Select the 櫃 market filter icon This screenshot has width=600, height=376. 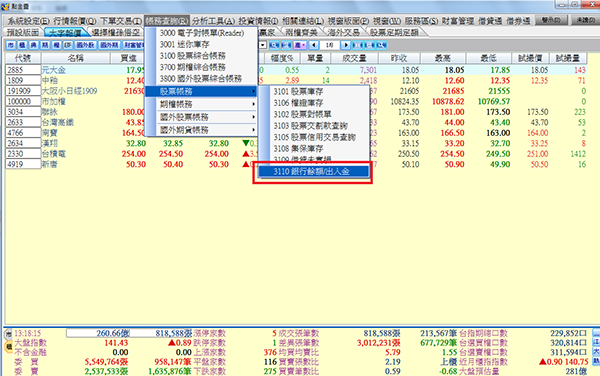(x=22, y=45)
